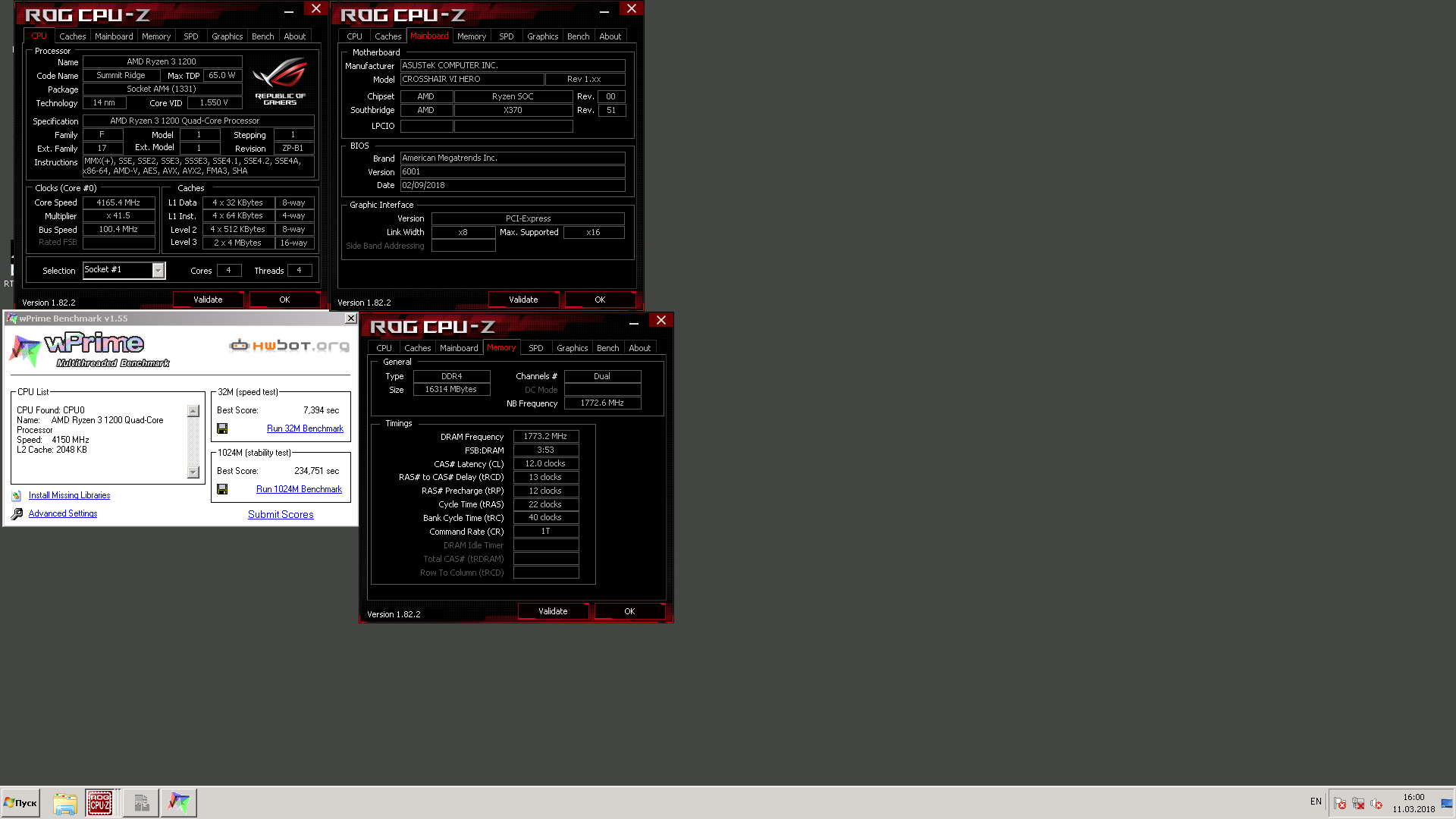Click the Multiplier x 41.5 value

point(118,215)
